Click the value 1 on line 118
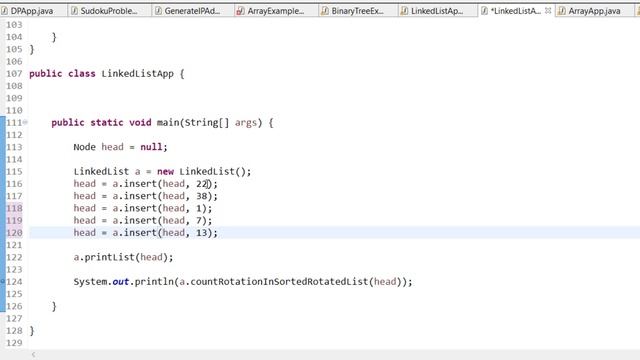 point(199,208)
